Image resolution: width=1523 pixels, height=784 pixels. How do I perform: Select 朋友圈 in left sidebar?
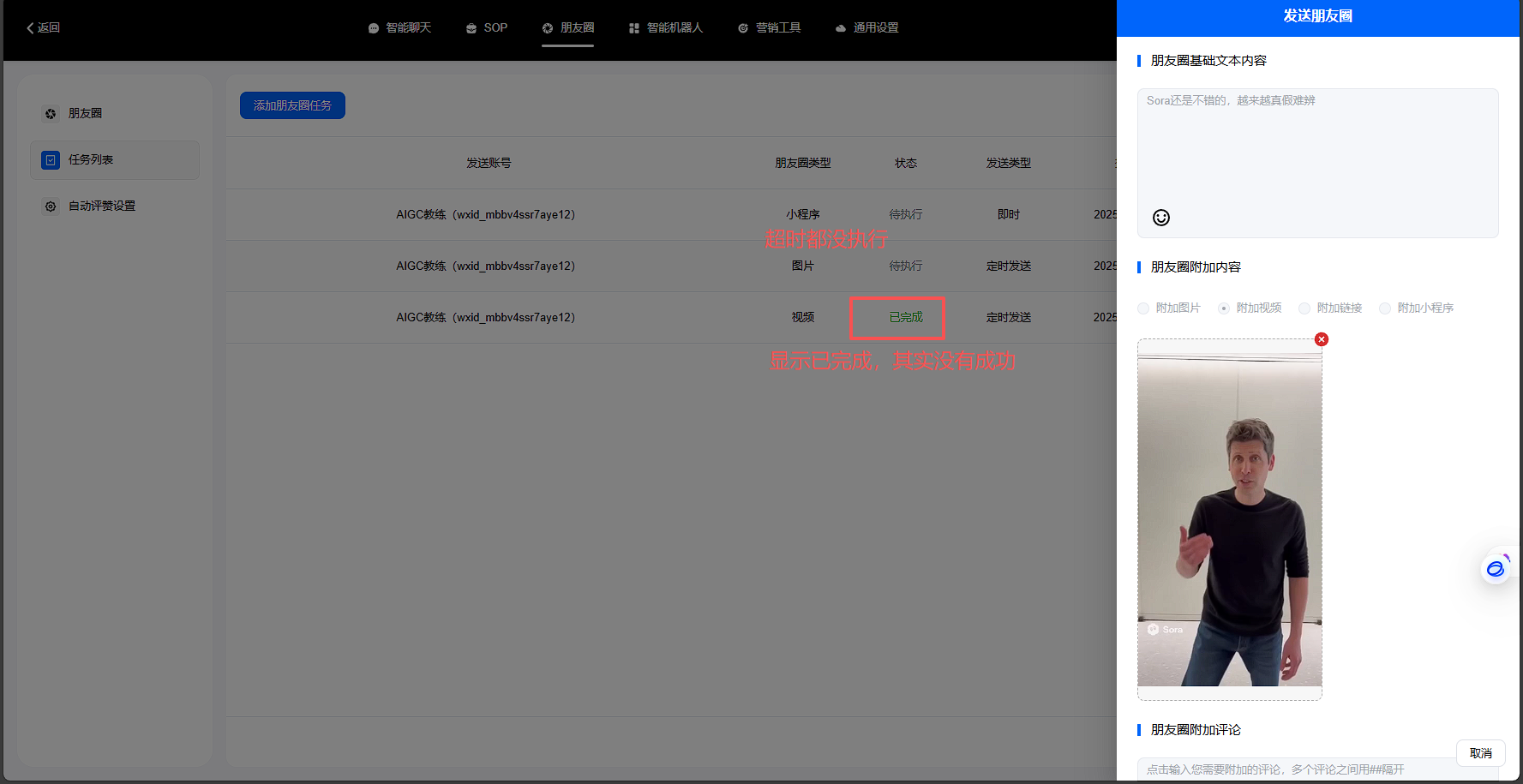coord(85,113)
